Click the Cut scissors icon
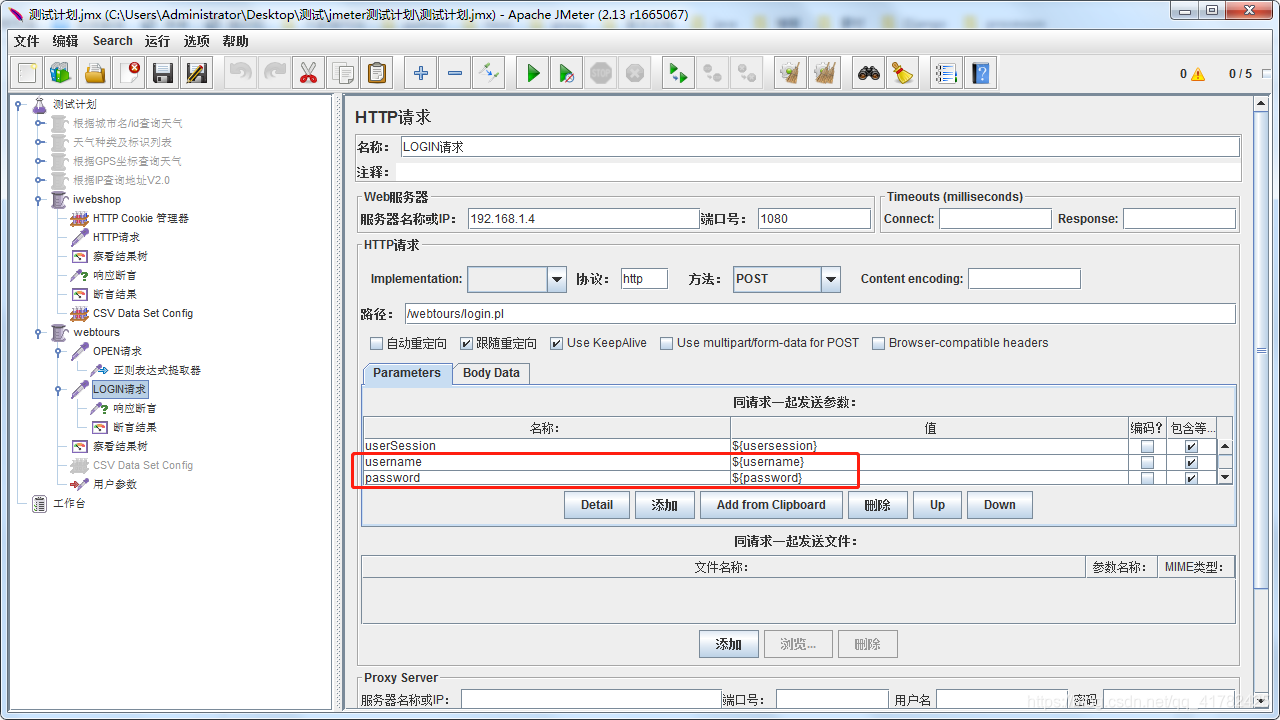1280x720 pixels. [x=308, y=73]
